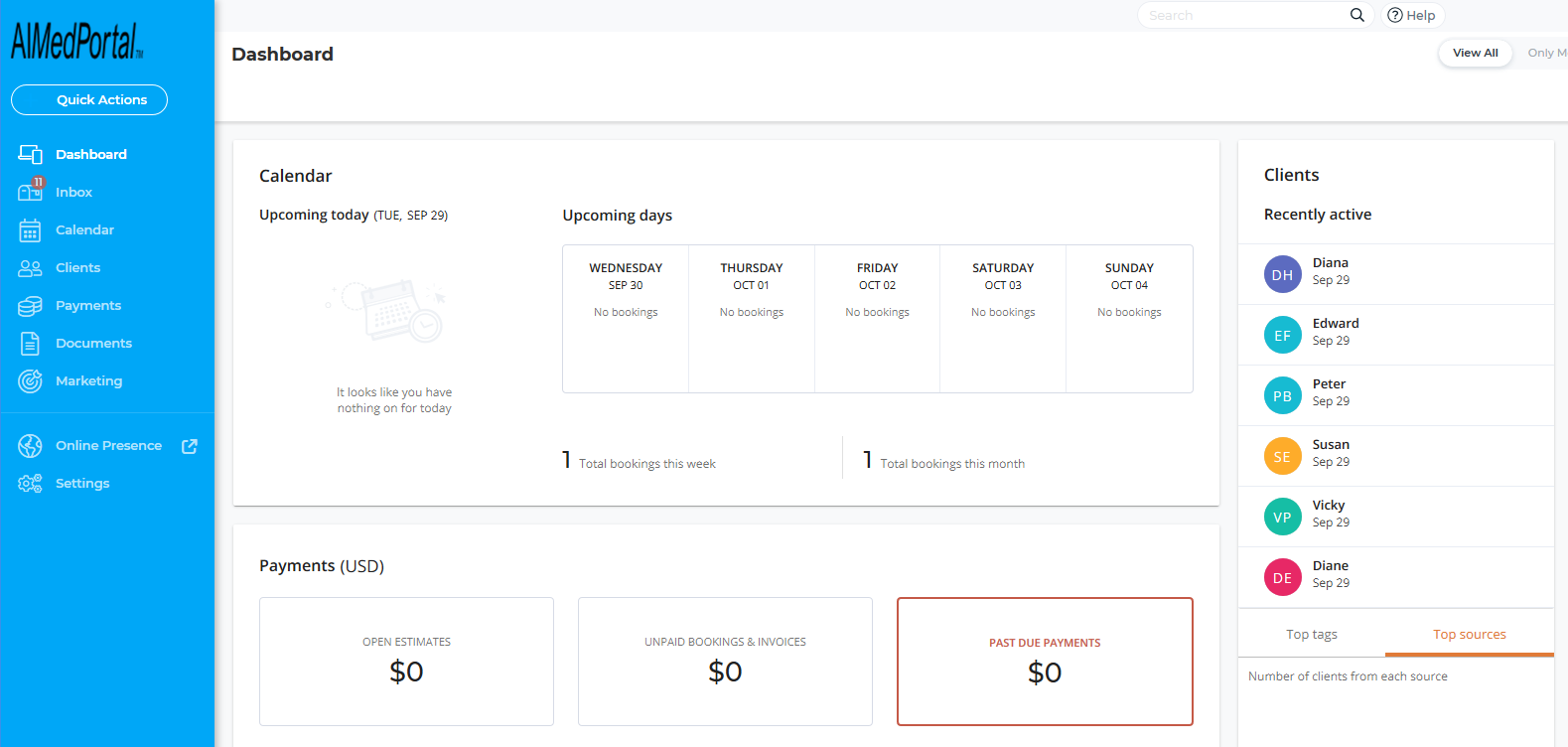Switch to the Top sources tab
The image size is (1568, 747).
1469,634
